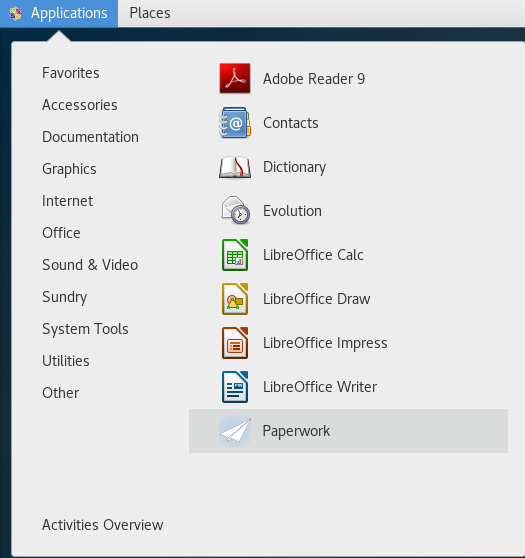
Task: Launch LibreOffice Draw by its label
Action: pyautogui.click(x=317, y=299)
